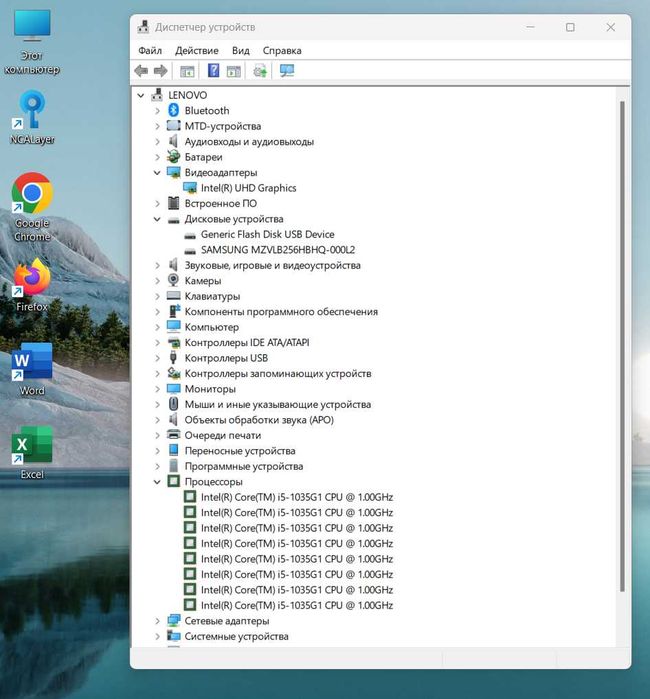Select the NCALayer desktop shortcut
Viewport: 650px width, 699px height.
click(32, 118)
